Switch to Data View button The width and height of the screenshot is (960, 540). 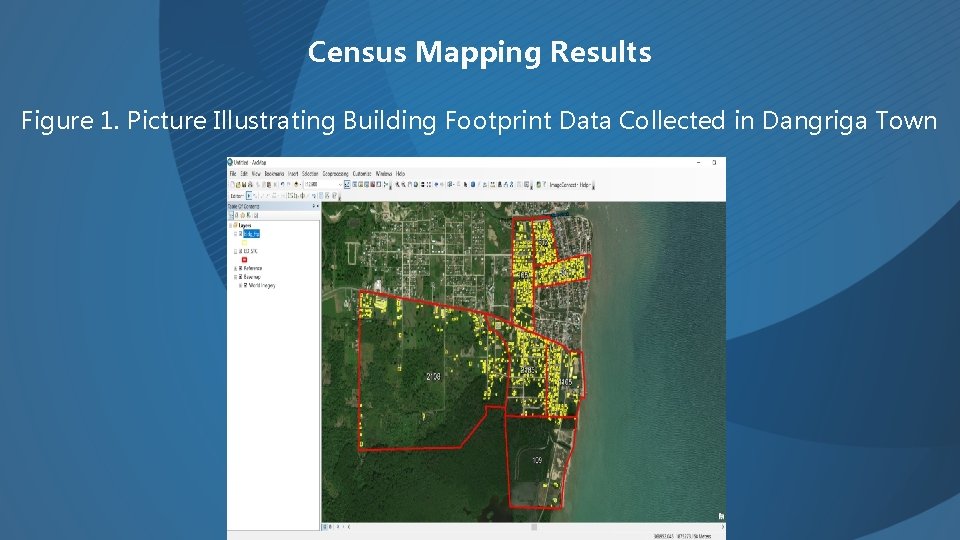pyautogui.click(x=324, y=527)
